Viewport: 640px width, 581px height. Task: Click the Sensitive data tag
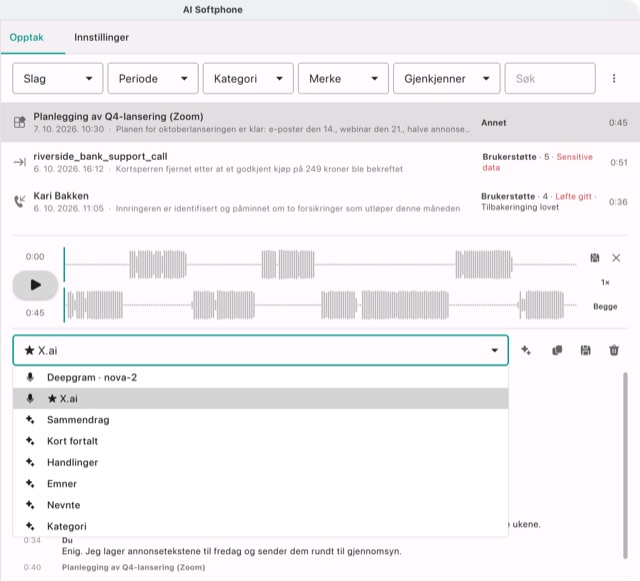coord(537,162)
